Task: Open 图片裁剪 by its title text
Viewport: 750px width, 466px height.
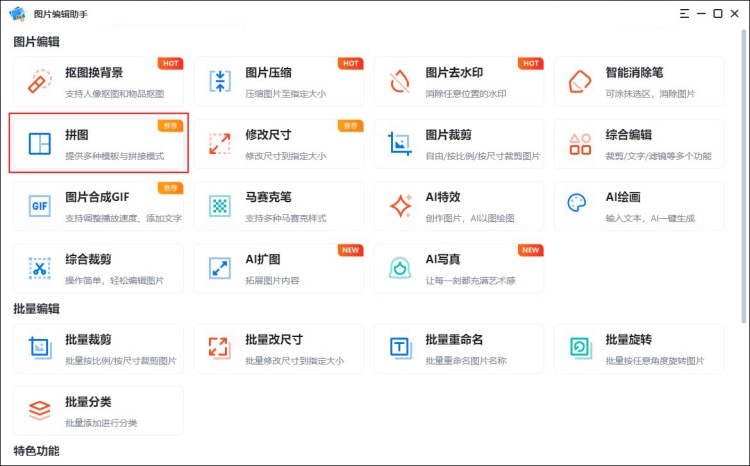Action: click(x=449, y=135)
